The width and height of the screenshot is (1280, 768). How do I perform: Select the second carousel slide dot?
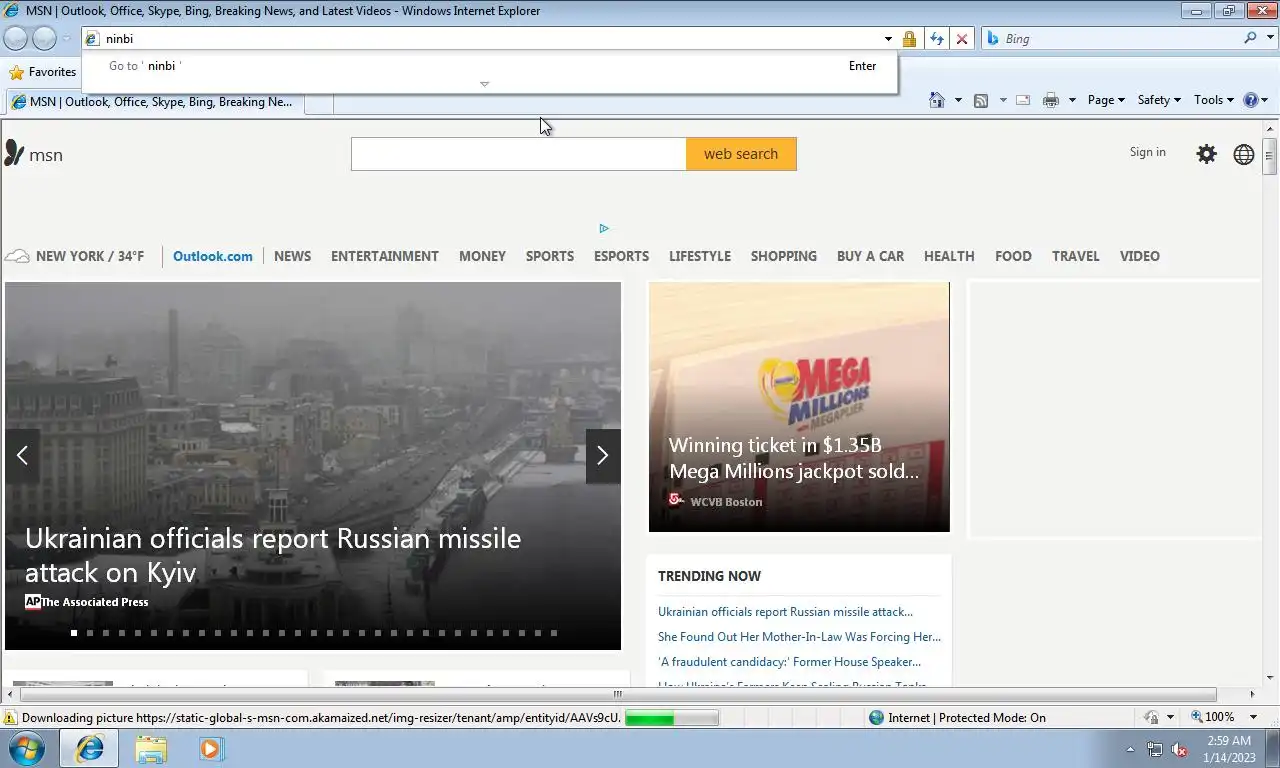(x=89, y=633)
